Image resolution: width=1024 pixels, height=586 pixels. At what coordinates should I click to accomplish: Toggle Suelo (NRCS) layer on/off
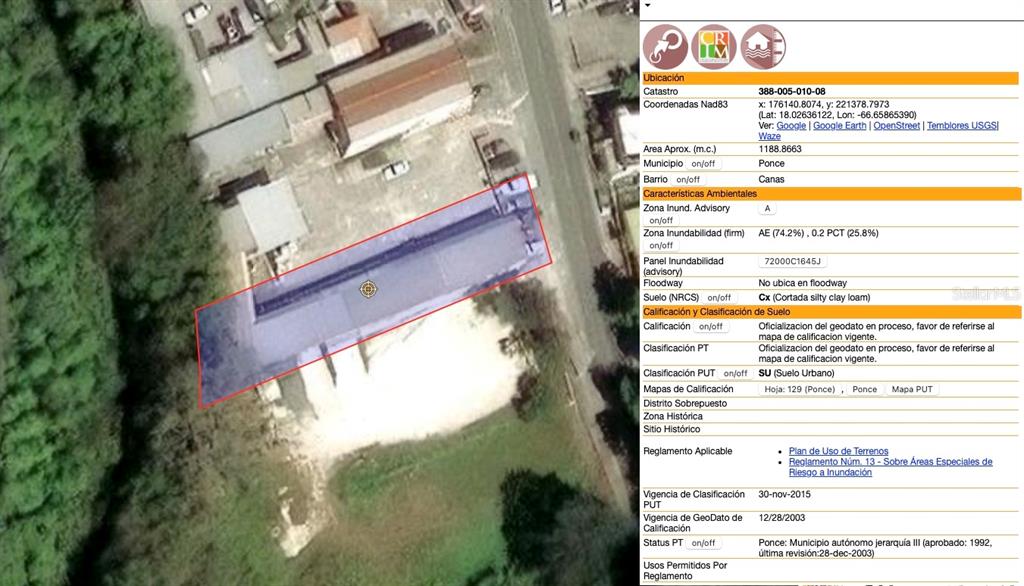(x=719, y=298)
